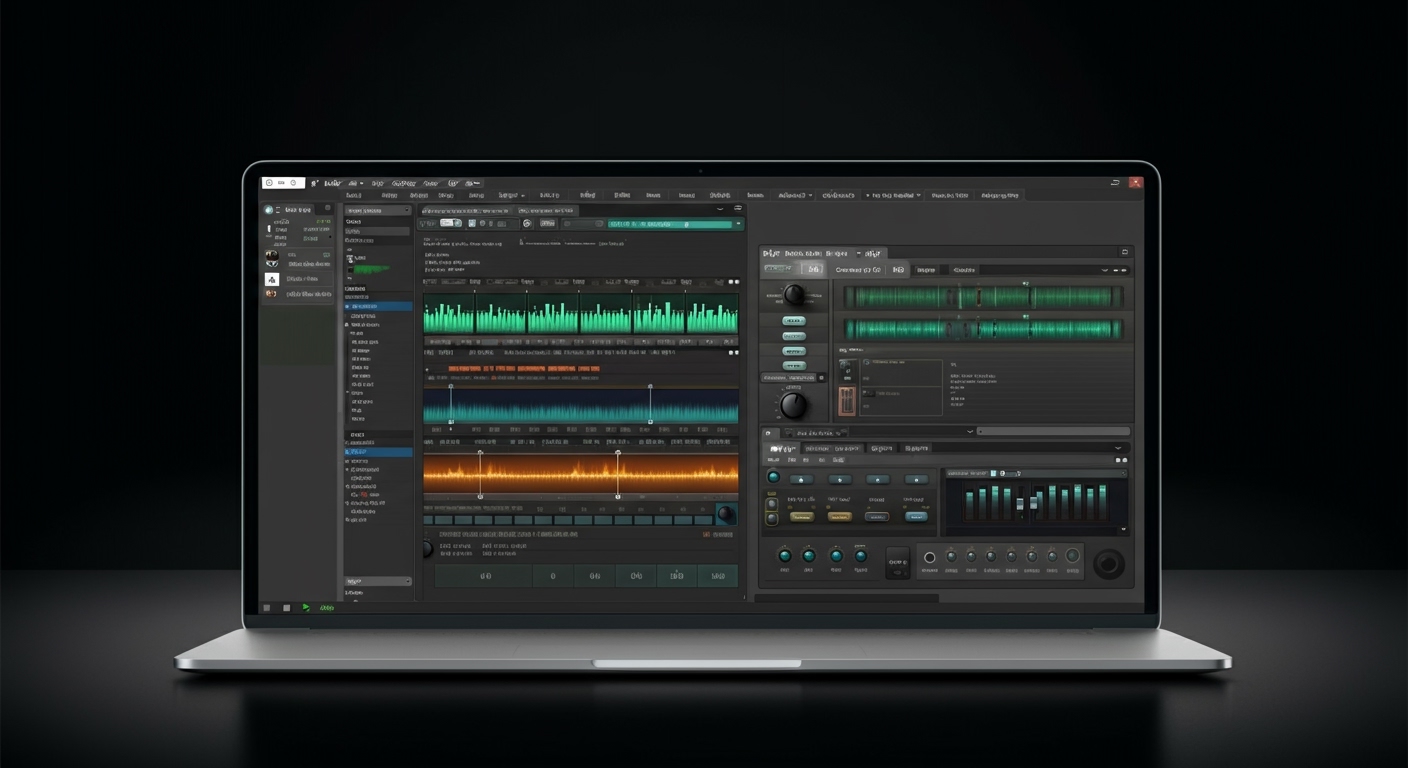
Task: Enable the yellow-highlighted pad in the lower right panel
Action: tap(803, 517)
